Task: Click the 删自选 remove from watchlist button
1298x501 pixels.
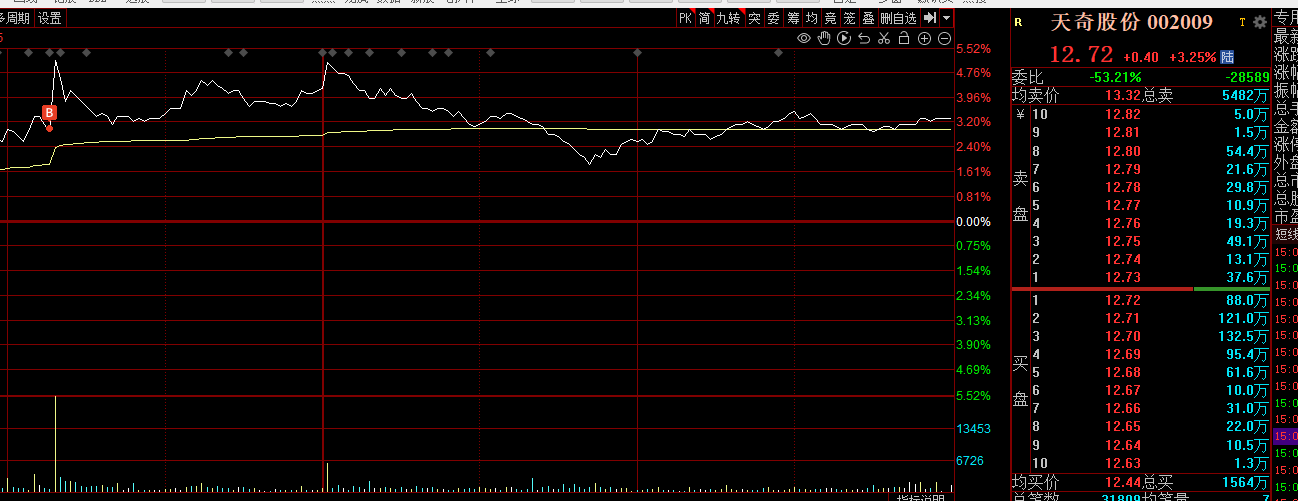Action: tap(898, 18)
